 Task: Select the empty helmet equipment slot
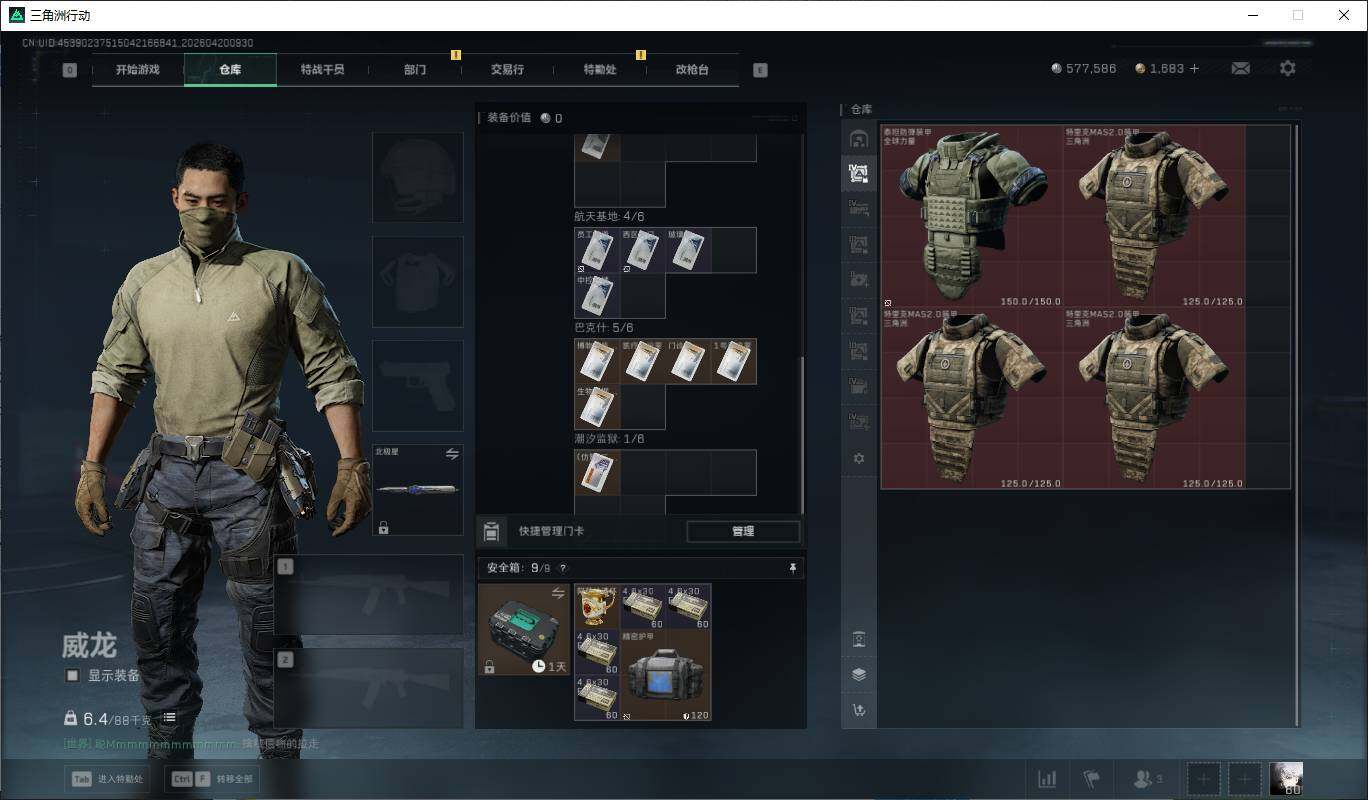[418, 177]
